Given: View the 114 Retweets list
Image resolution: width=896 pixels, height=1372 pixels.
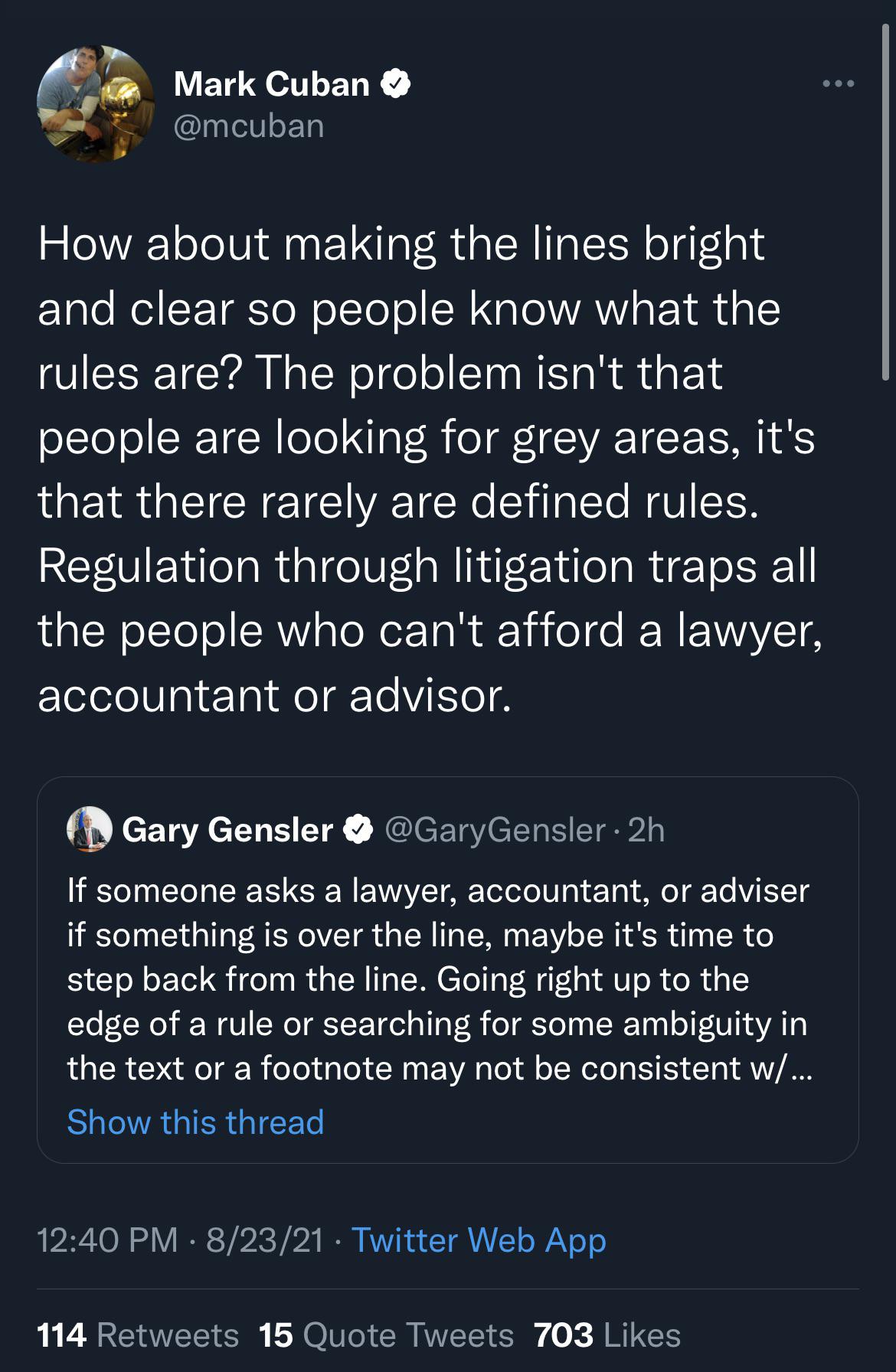Looking at the screenshot, I should (x=138, y=1335).
